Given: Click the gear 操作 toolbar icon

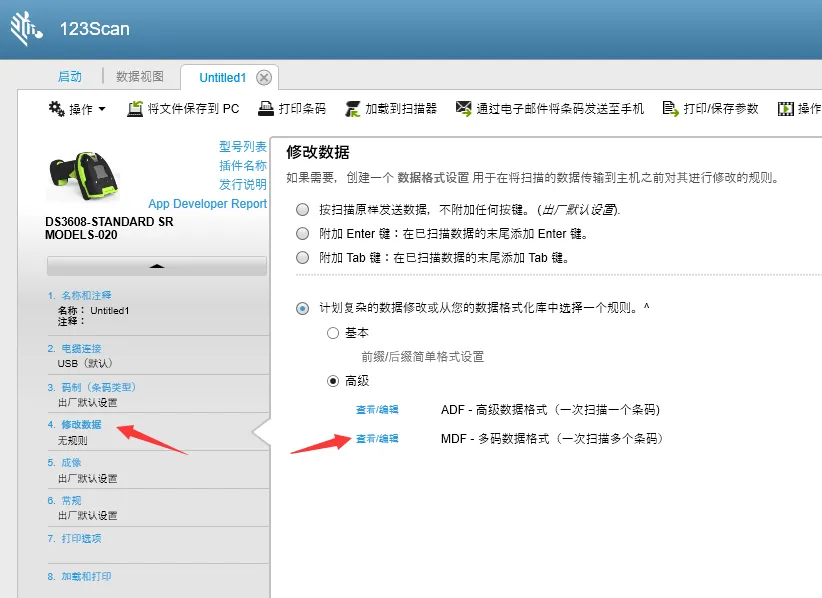Looking at the screenshot, I should 57,108.
